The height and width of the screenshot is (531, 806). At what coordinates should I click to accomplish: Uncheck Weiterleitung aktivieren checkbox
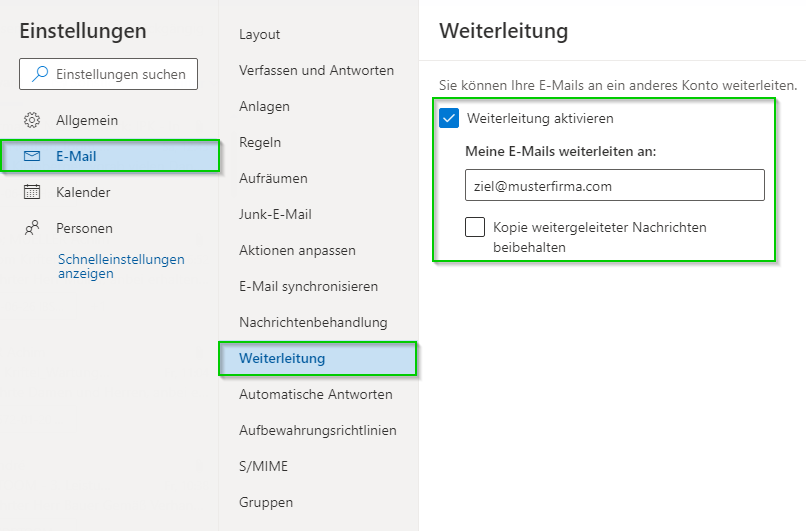[x=449, y=118]
